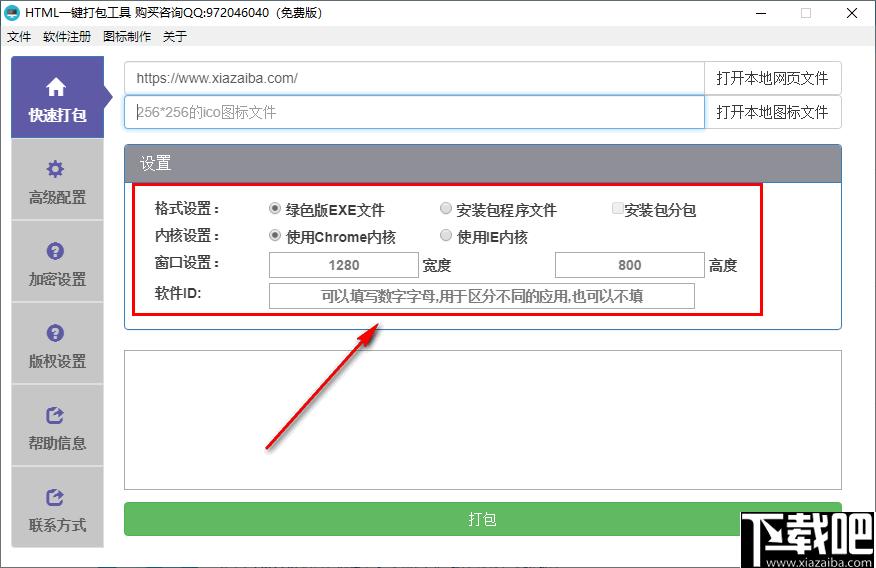Open the 关于 menu

[174, 37]
